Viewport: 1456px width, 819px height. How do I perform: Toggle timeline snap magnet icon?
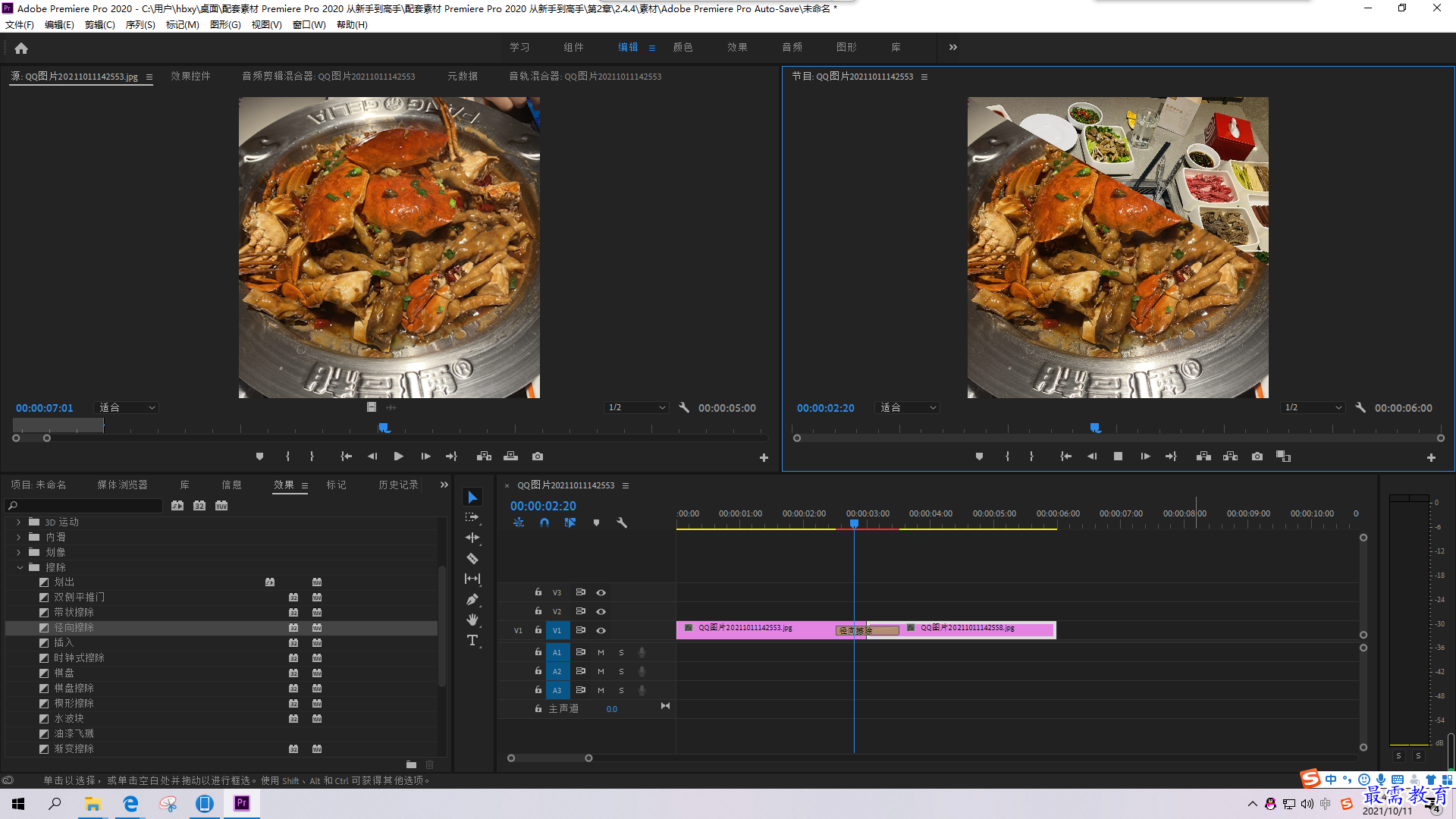coord(544,522)
